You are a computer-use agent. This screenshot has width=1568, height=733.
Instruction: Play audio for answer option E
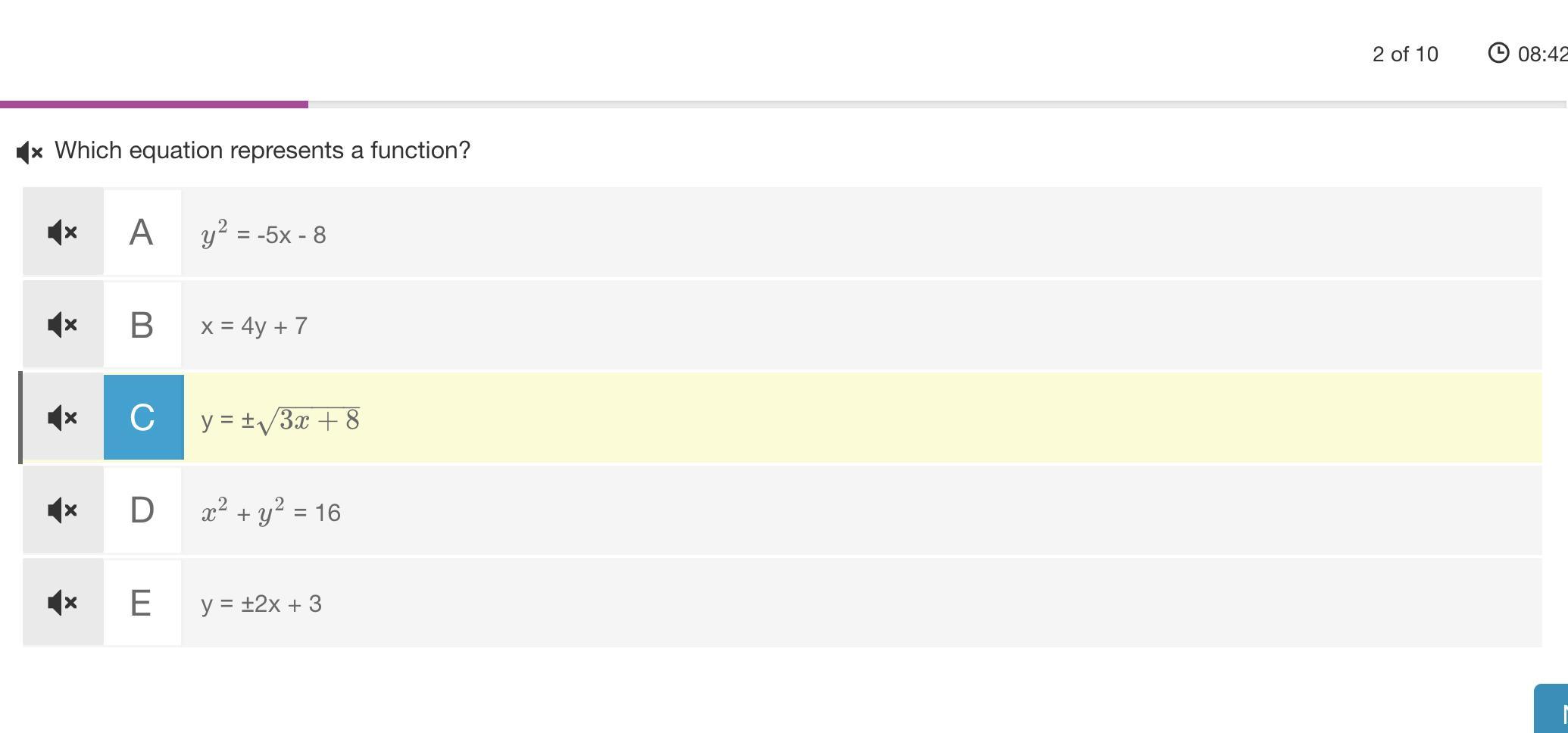(x=63, y=603)
